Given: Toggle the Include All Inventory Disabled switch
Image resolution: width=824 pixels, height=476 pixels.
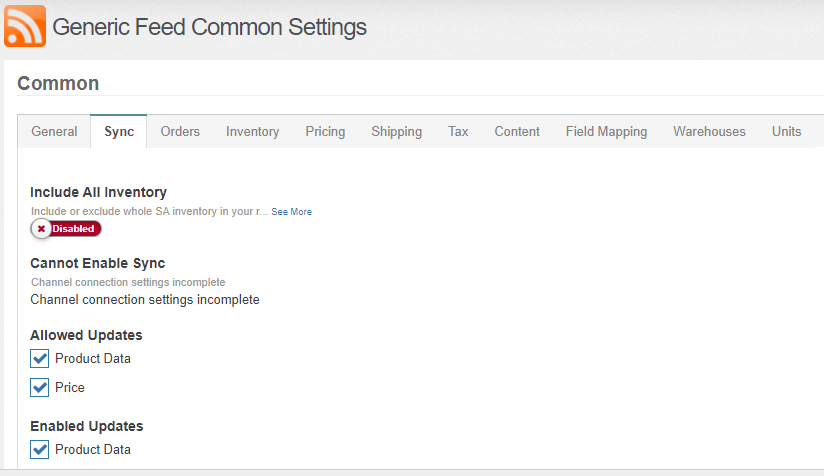Looking at the screenshot, I should tap(66, 229).
